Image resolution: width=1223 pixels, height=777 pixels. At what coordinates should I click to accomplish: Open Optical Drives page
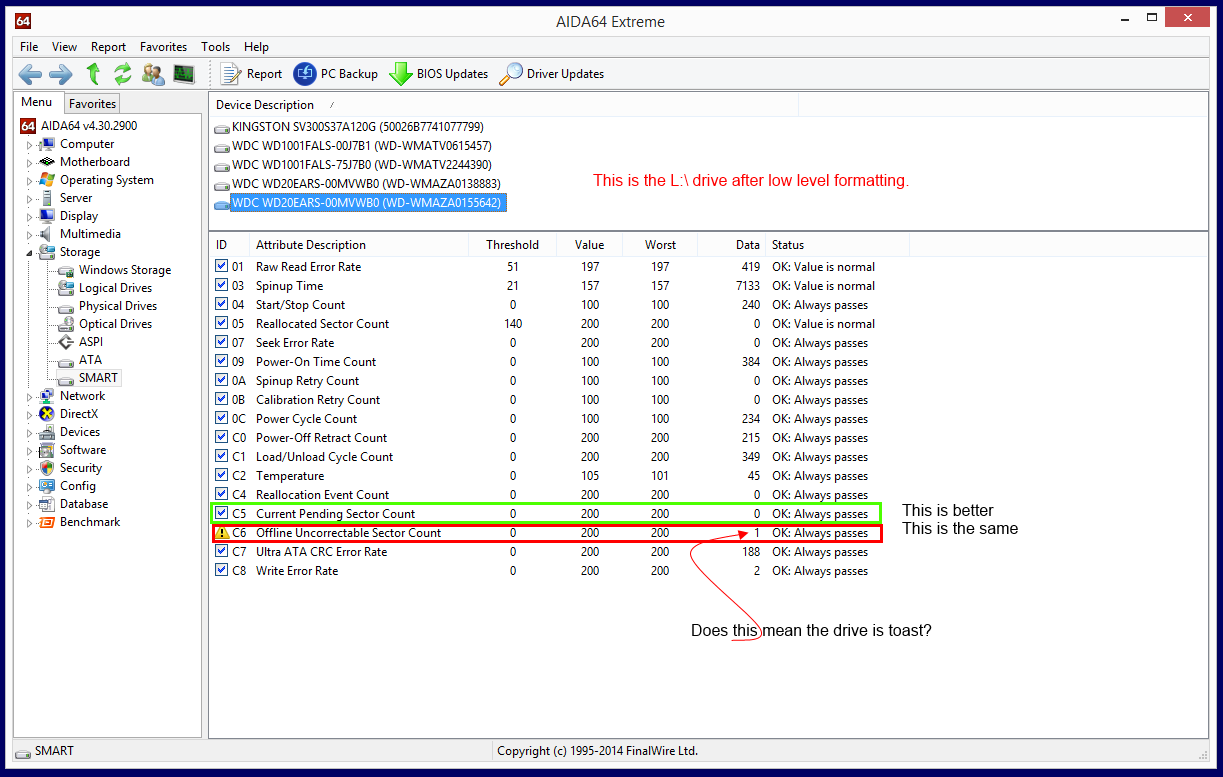(115, 324)
